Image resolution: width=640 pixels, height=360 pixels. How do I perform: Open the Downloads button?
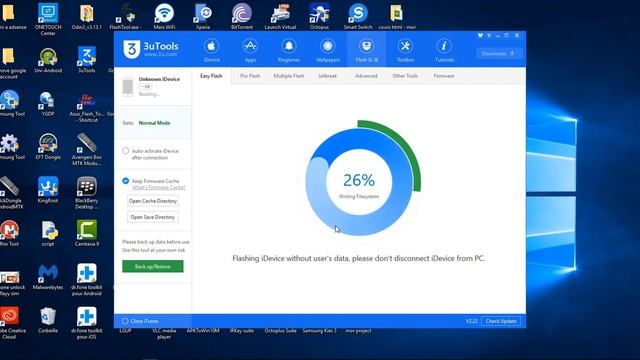coord(499,53)
